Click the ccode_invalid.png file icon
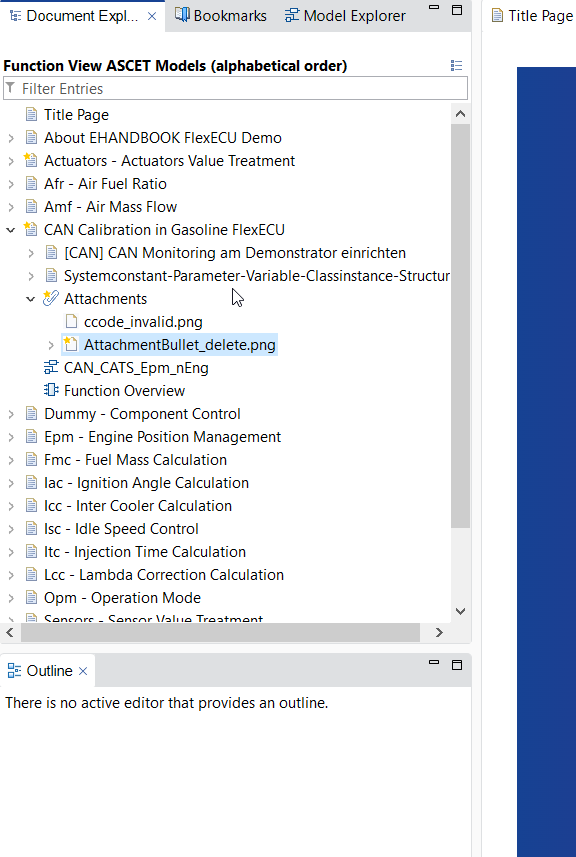This screenshot has width=576, height=857. 71,321
